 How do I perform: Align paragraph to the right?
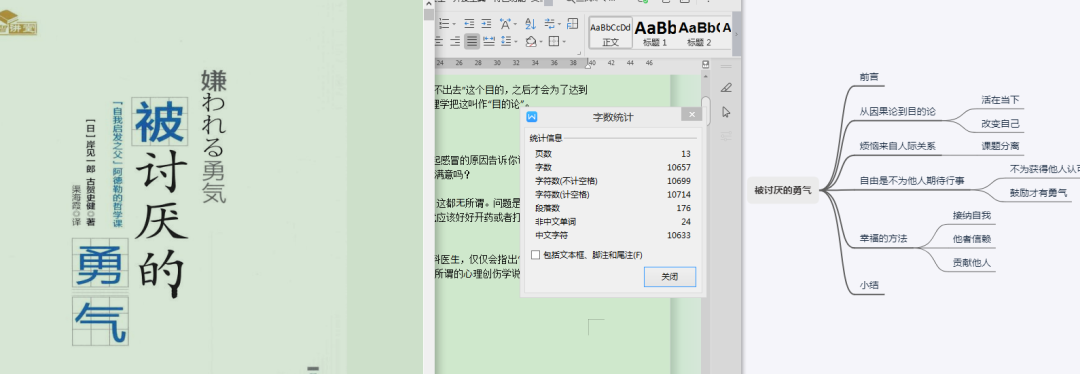pyautogui.click(x=455, y=41)
